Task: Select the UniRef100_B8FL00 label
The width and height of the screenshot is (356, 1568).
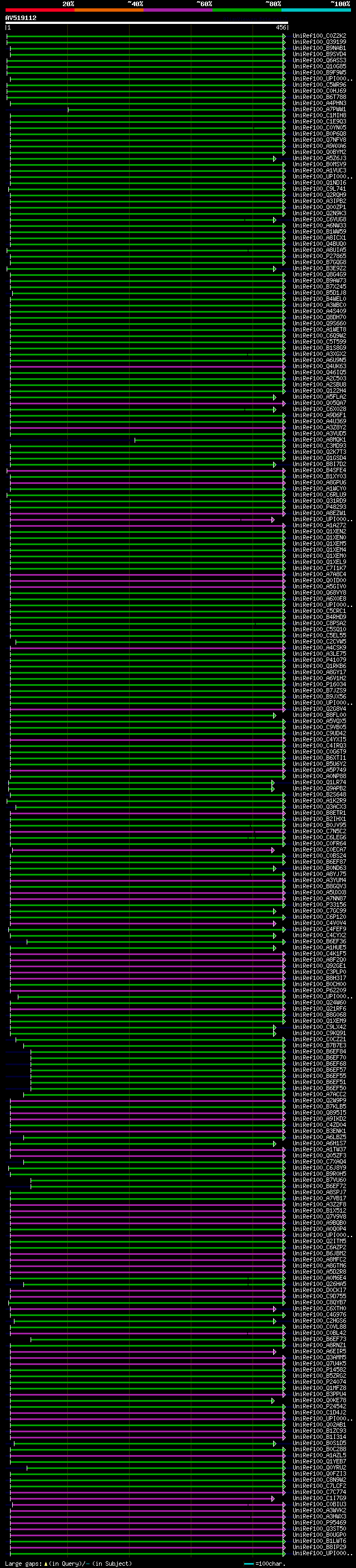Action: pos(319,715)
